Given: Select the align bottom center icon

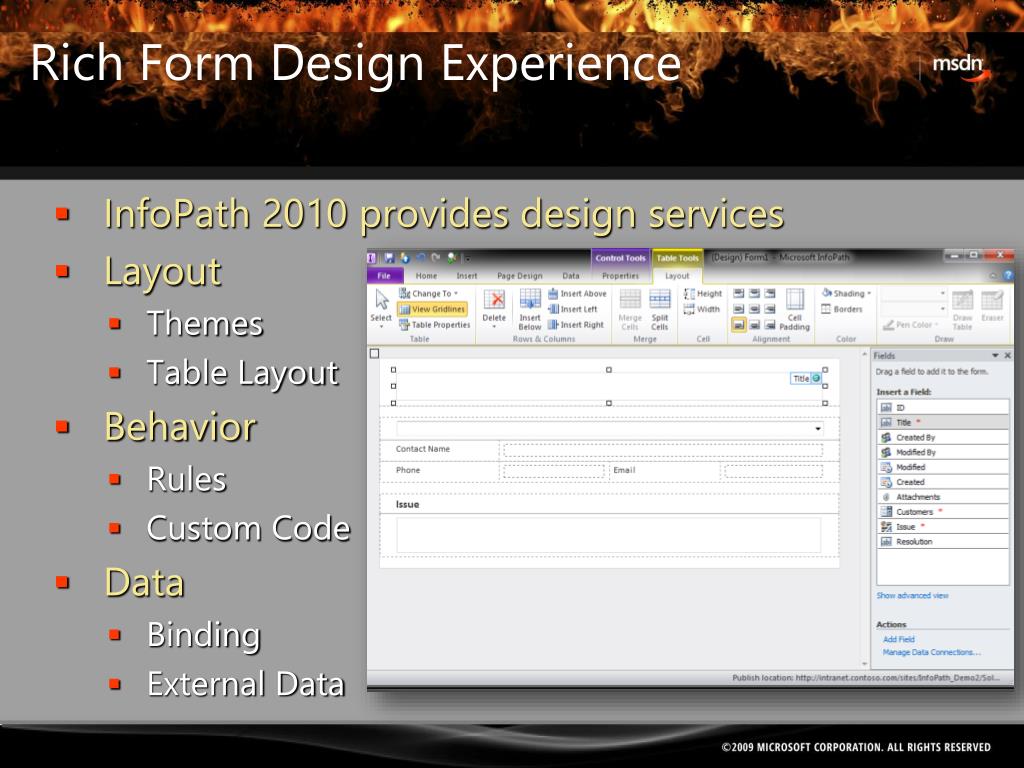Looking at the screenshot, I should tap(754, 325).
